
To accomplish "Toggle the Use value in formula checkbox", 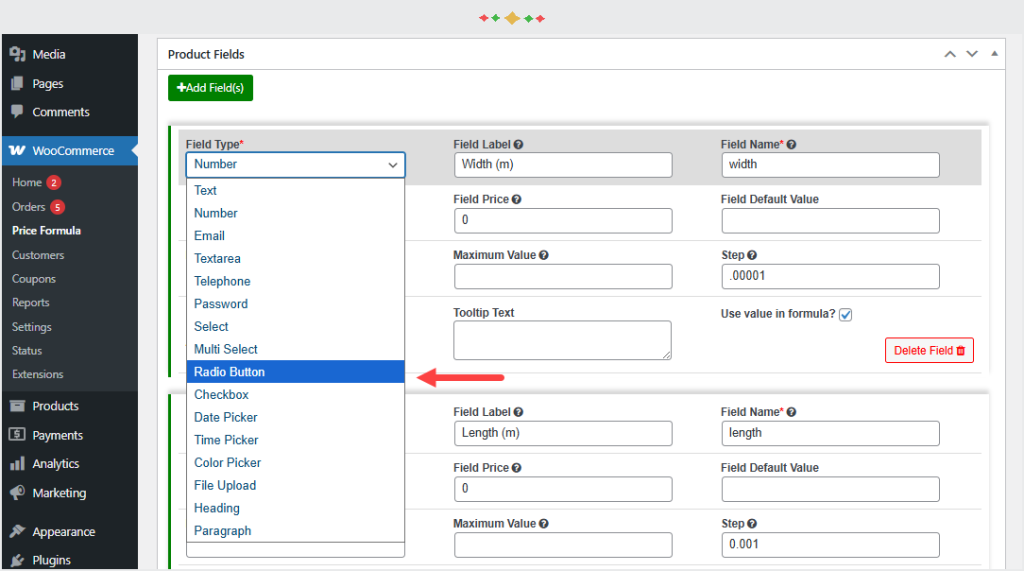I will coord(846,315).
